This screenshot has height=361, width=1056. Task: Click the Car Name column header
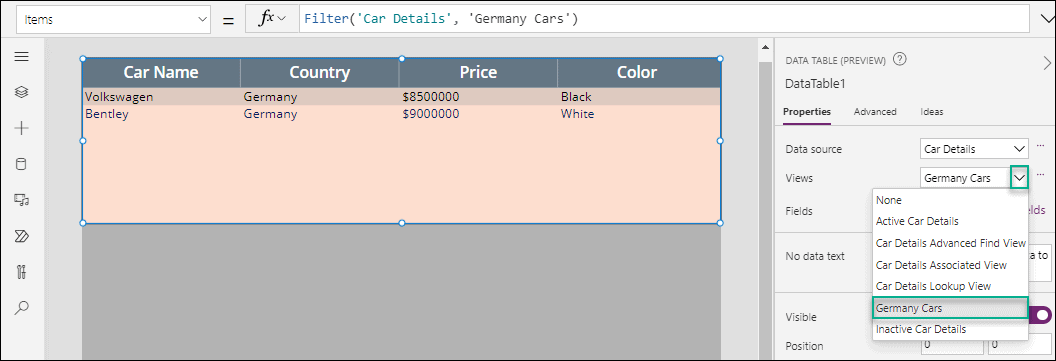click(x=161, y=72)
